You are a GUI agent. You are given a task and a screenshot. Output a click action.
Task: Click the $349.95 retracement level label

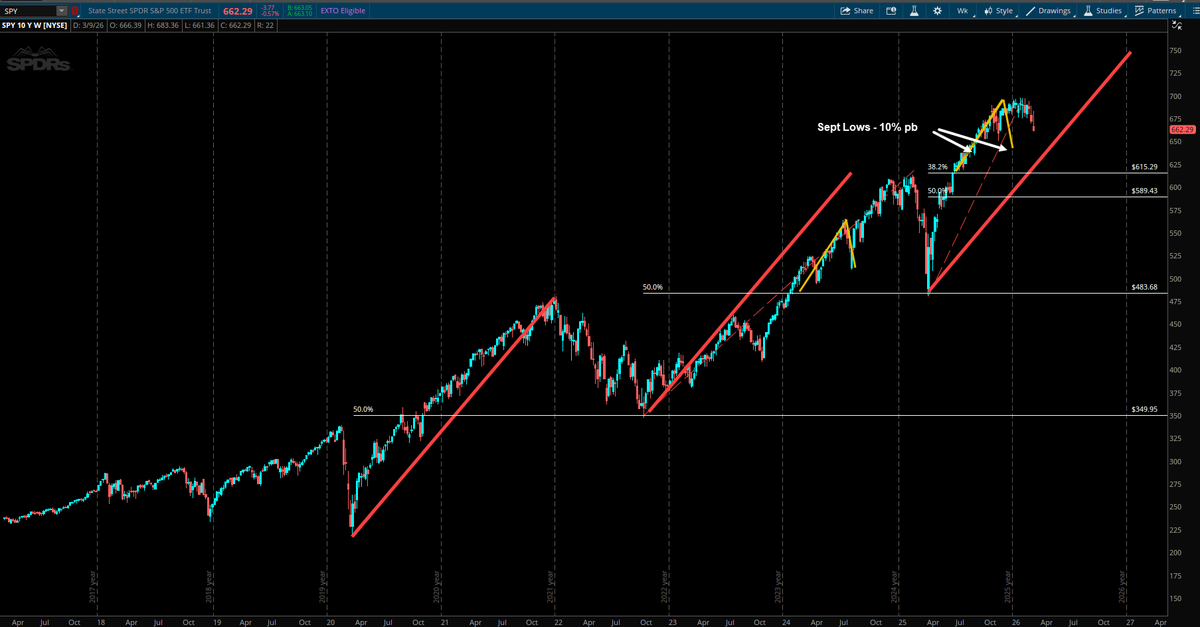pyautogui.click(x=1144, y=409)
